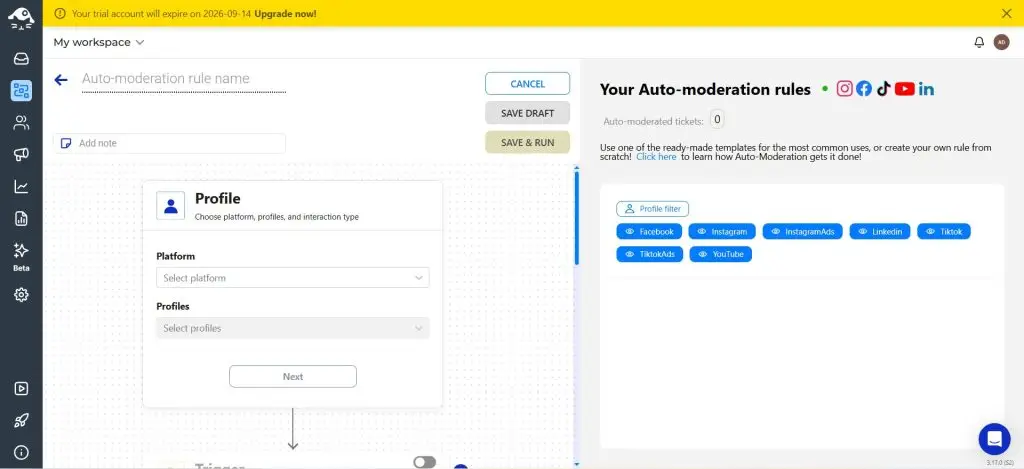1024x469 pixels.
Task: Toggle Instagram template visibility filter
Action: click(722, 232)
